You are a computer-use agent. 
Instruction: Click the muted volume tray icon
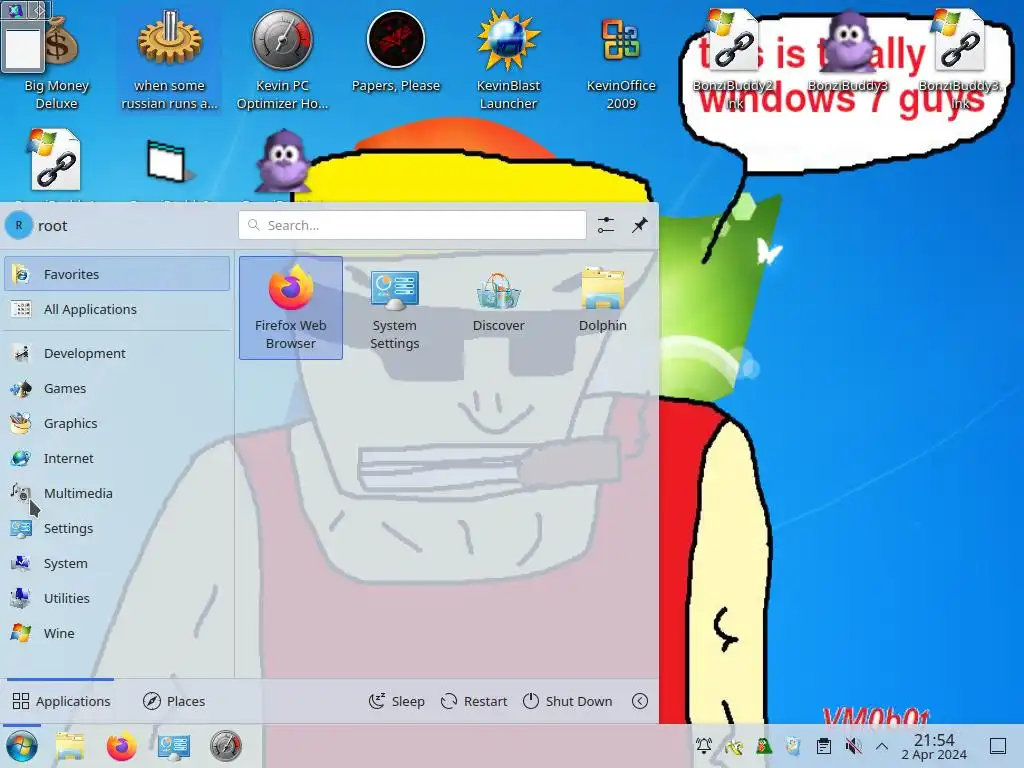pos(853,746)
